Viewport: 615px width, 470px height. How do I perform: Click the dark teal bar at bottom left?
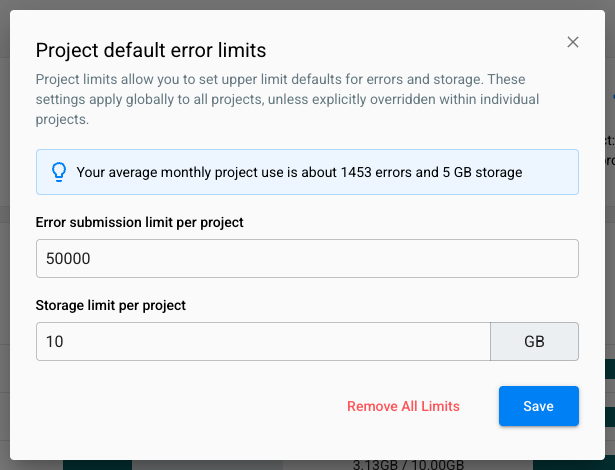click(97, 465)
